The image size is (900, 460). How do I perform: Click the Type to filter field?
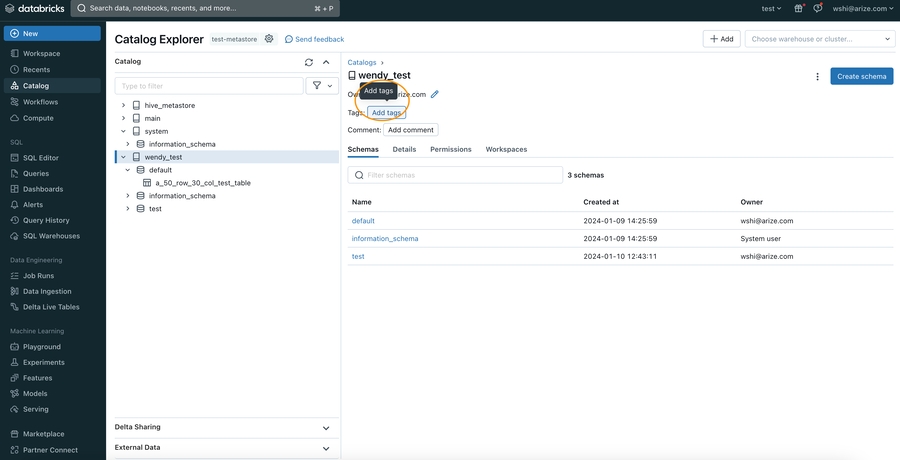pos(209,86)
